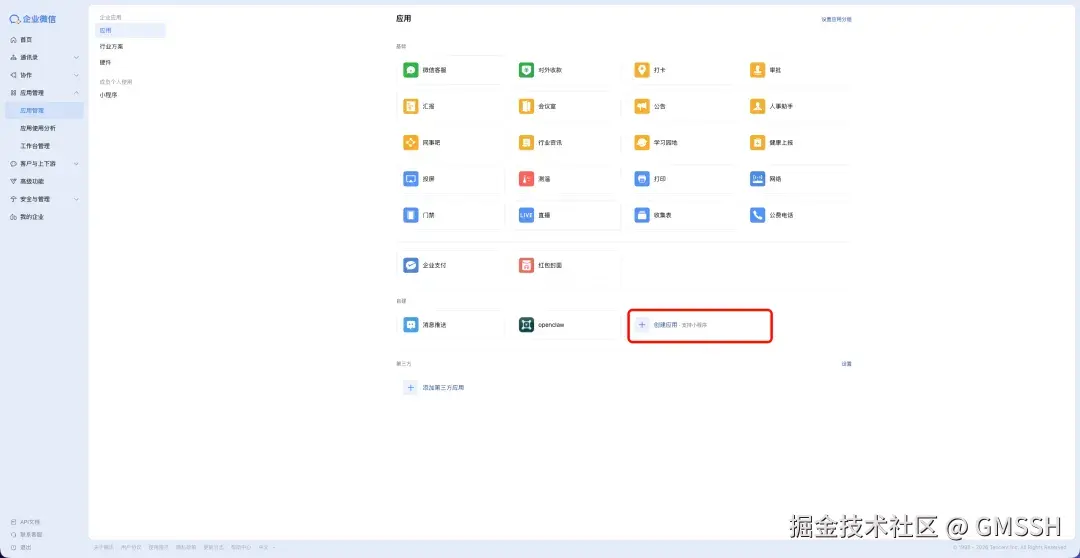Click 用户协议 footer link
The width and height of the screenshot is (1080, 558).
[130, 548]
